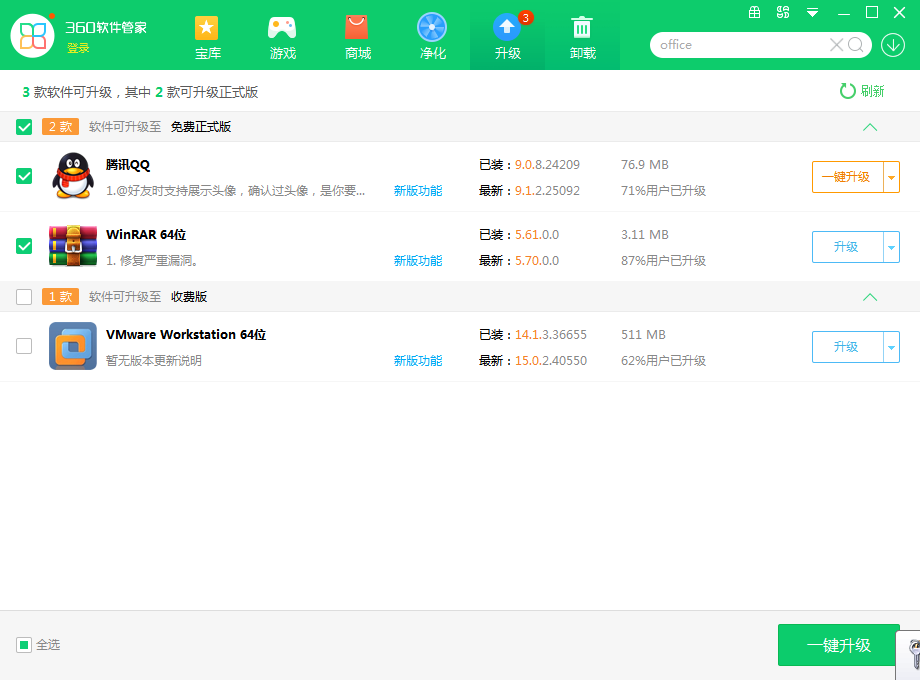The height and width of the screenshot is (680, 920).
Task: Check the VMware Workstation checkbox
Action: point(24,346)
